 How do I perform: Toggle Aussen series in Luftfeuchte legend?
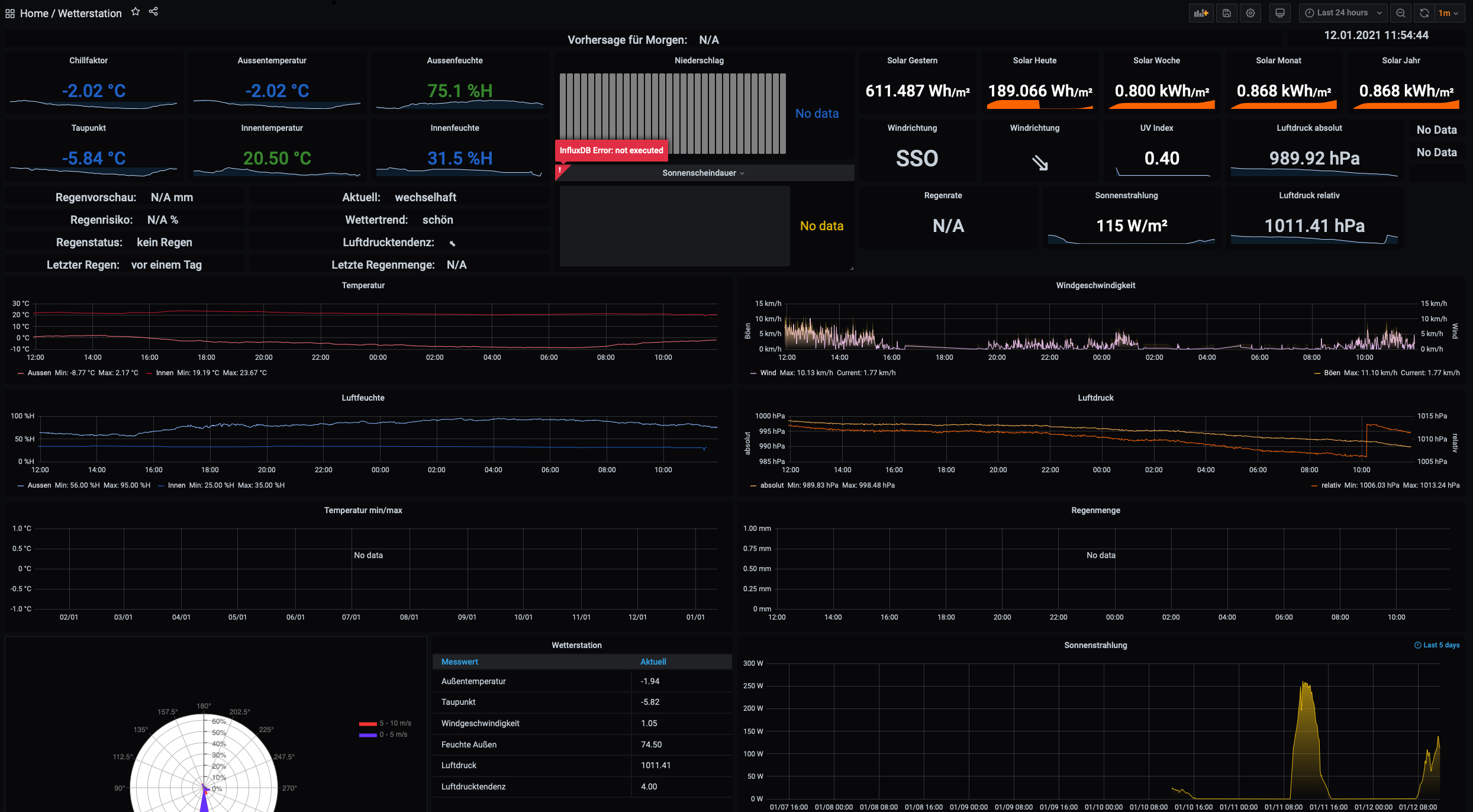coord(39,485)
